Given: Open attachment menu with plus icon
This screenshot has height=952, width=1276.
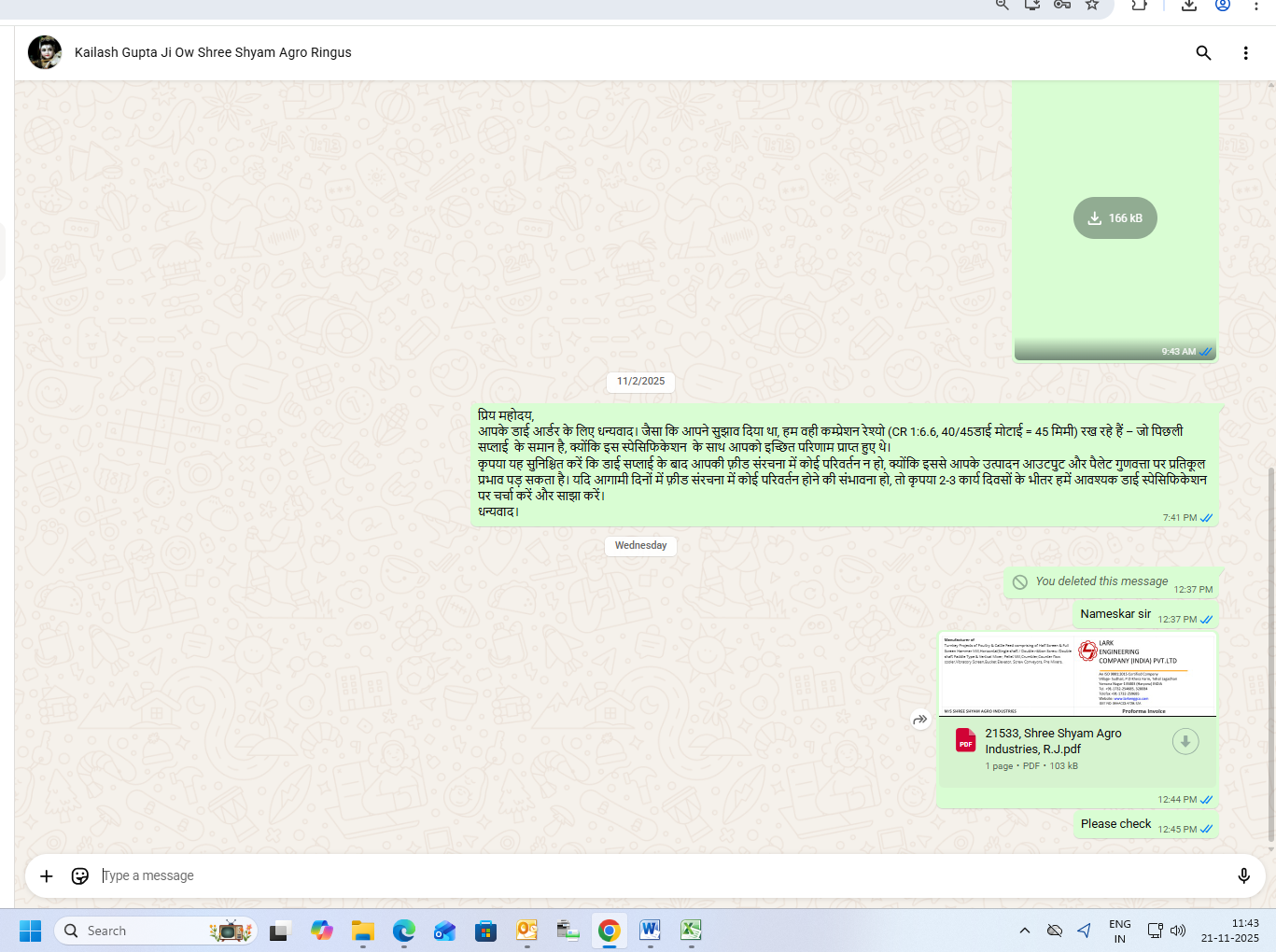Looking at the screenshot, I should [x=47, y=875].
